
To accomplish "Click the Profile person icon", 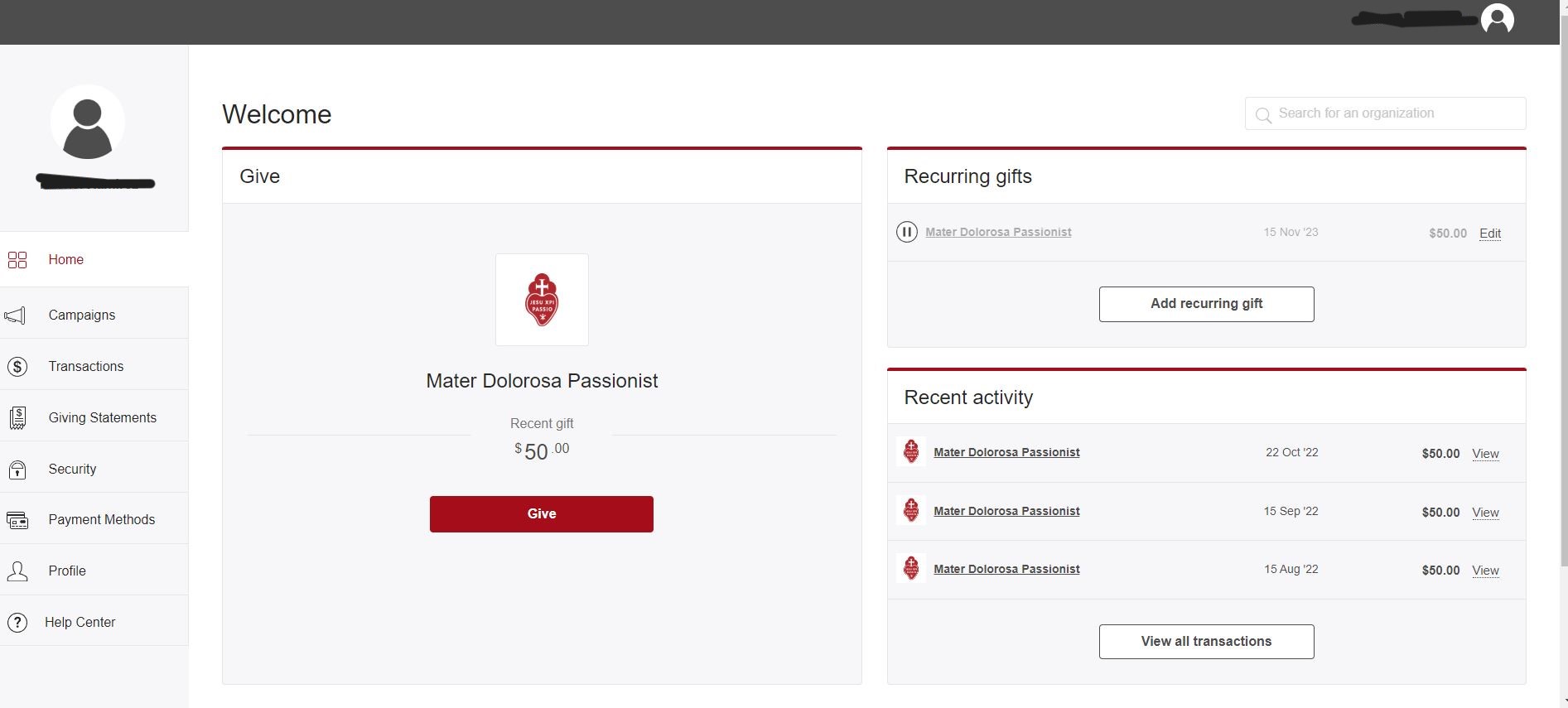I will click(x=17, y=571).
